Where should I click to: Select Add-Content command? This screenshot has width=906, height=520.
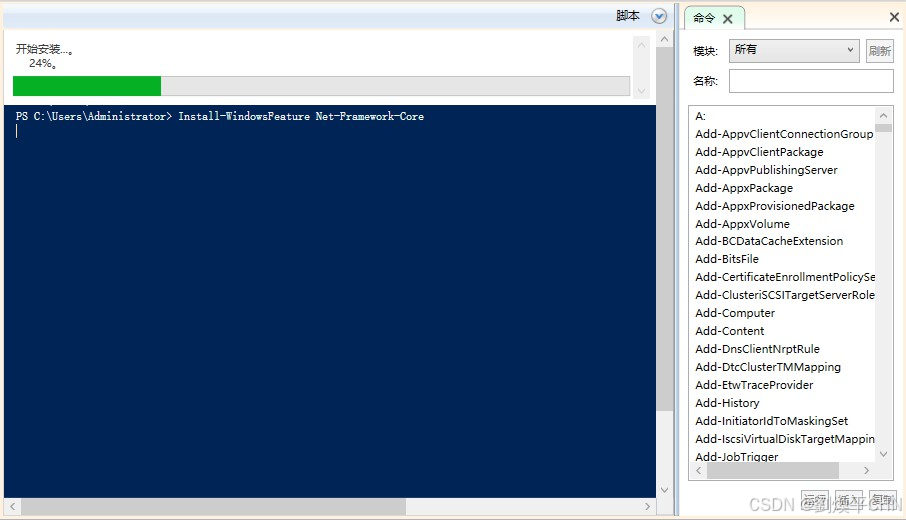[729, 330]
